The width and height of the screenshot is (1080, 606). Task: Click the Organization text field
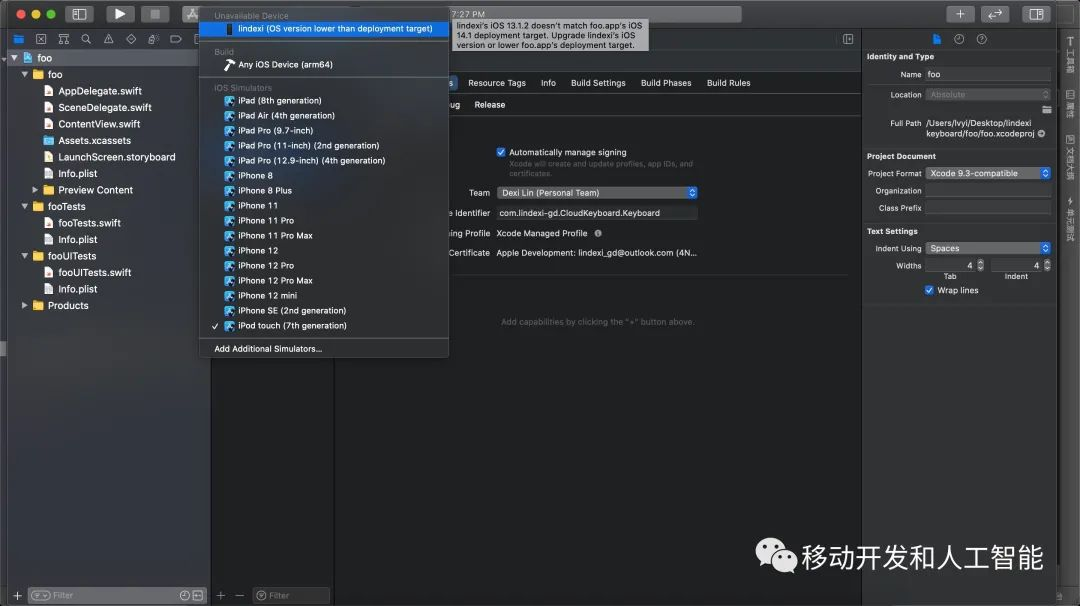988,191
